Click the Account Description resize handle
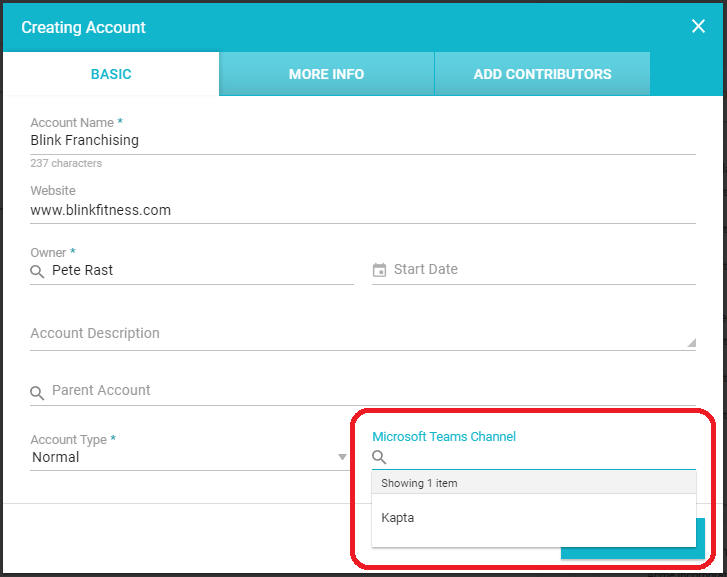 [x=690, y=343]
